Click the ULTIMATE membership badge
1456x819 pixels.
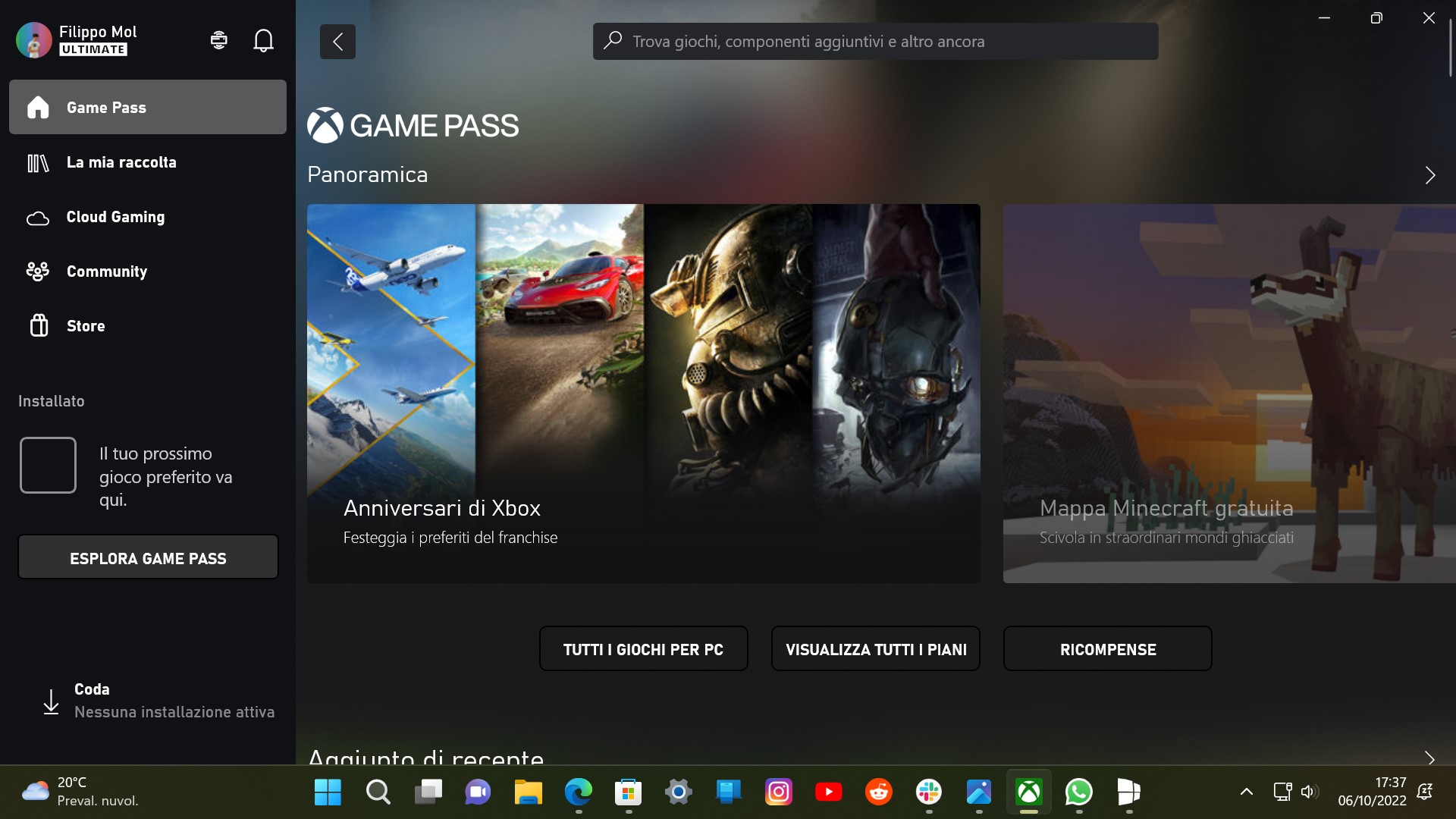[93, 49]
